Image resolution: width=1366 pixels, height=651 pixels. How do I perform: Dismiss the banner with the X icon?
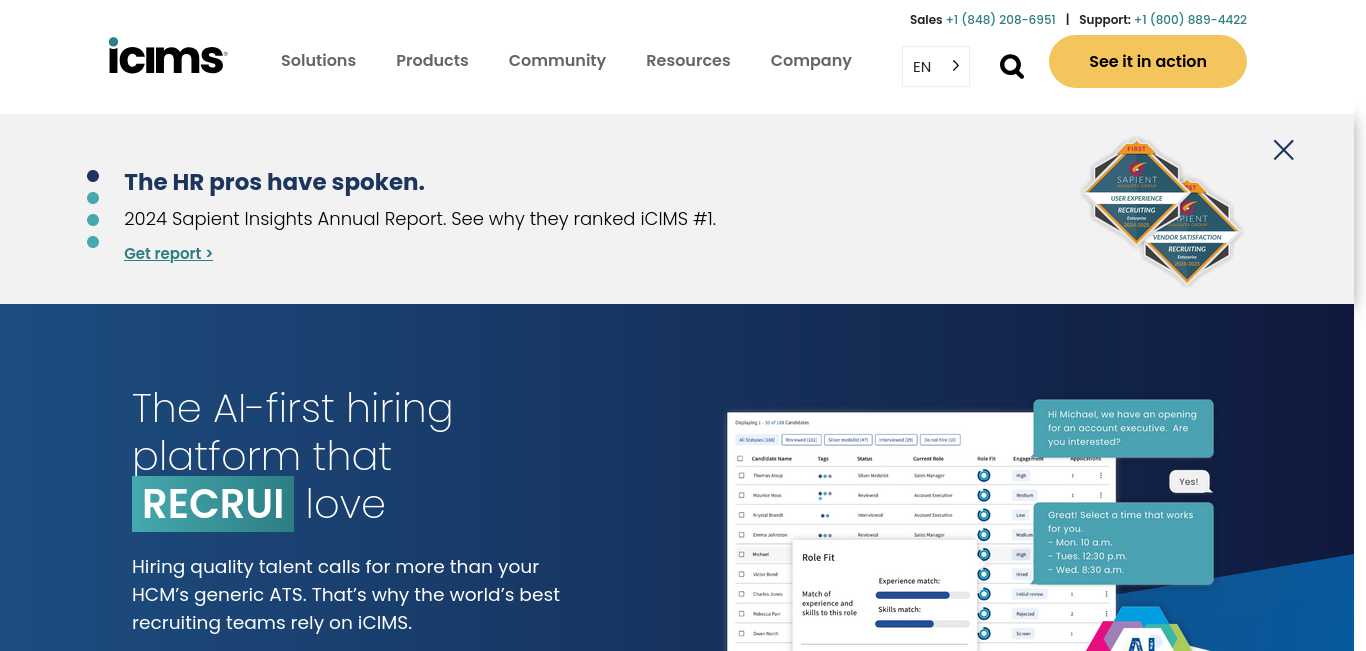click(1284, 150)
